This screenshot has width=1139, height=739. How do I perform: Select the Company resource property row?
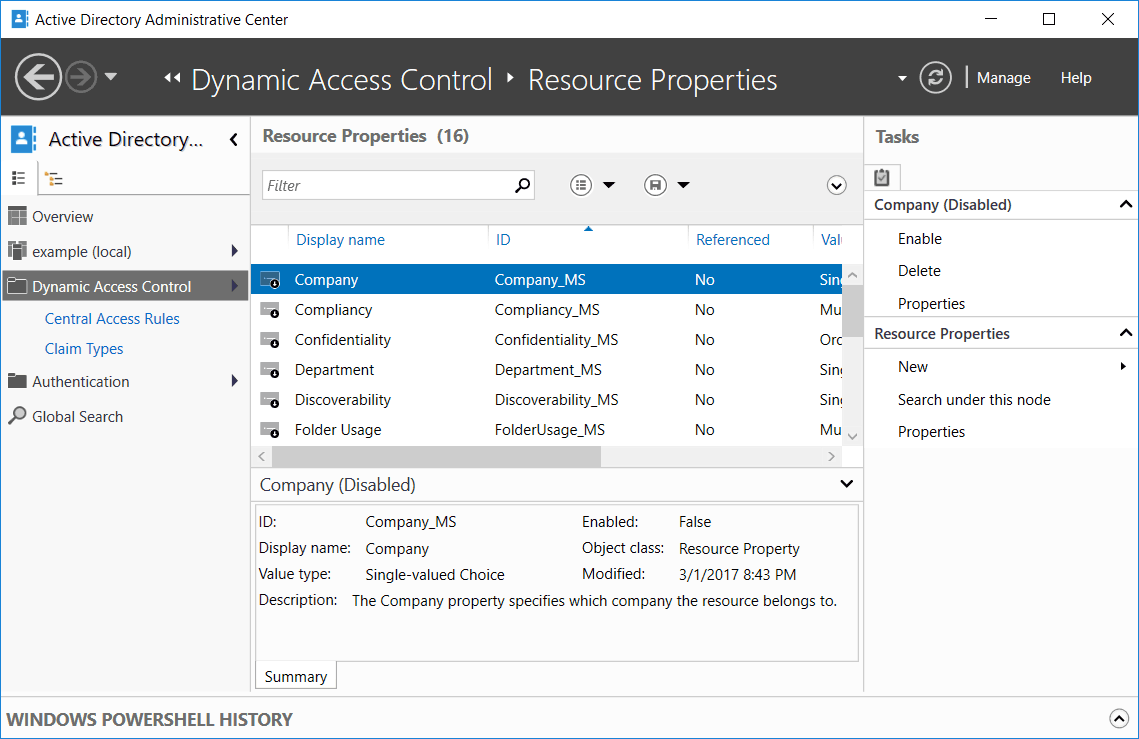[547, 280]
